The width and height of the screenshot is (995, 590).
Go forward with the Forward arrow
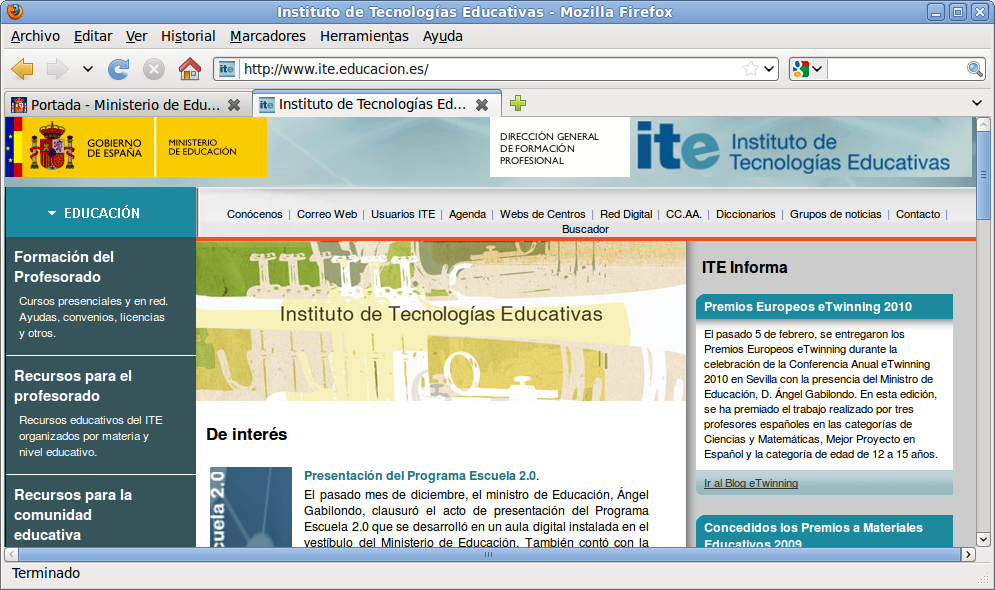(57, 69)
